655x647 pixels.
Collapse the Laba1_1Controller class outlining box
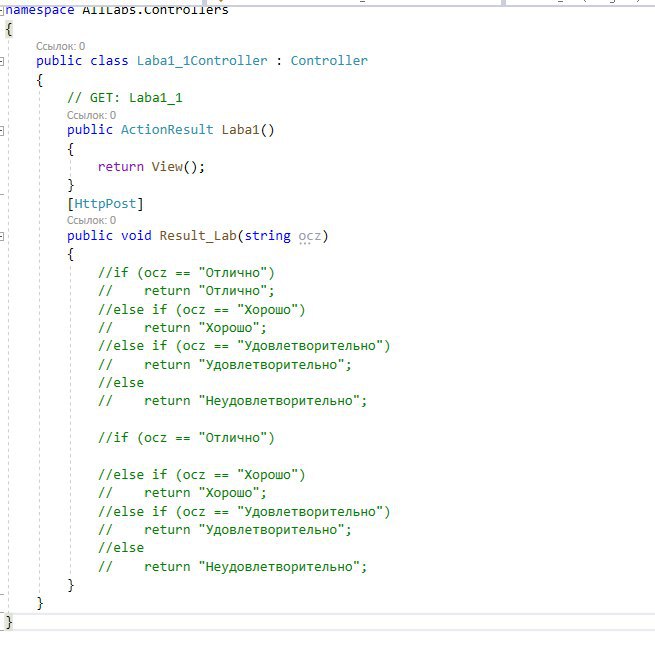[2, 61]
